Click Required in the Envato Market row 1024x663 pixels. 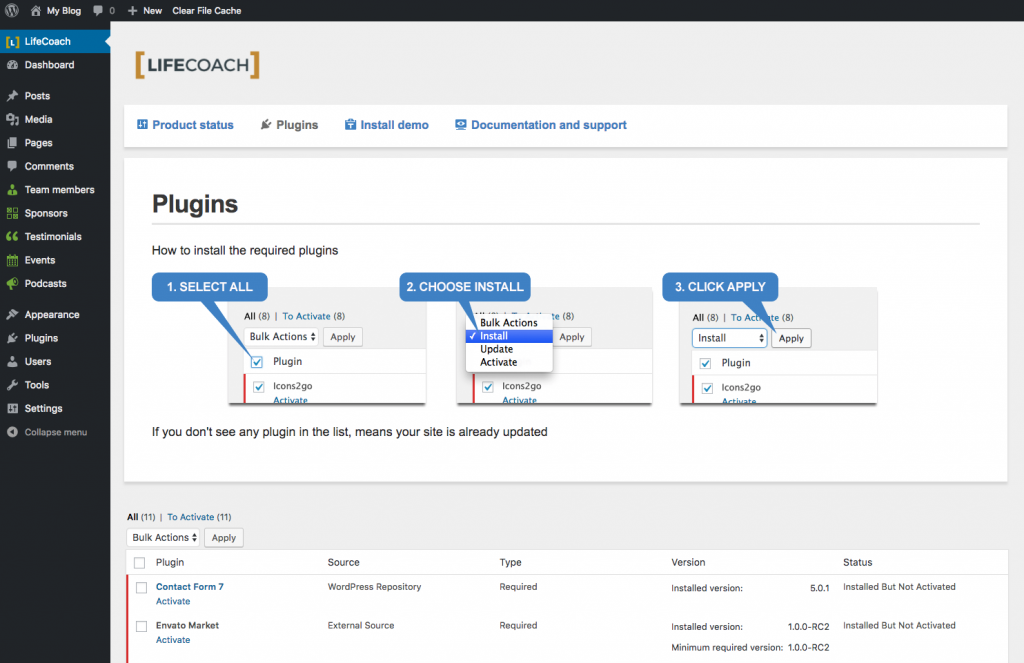pyautogui.click(x=519, y=625)
